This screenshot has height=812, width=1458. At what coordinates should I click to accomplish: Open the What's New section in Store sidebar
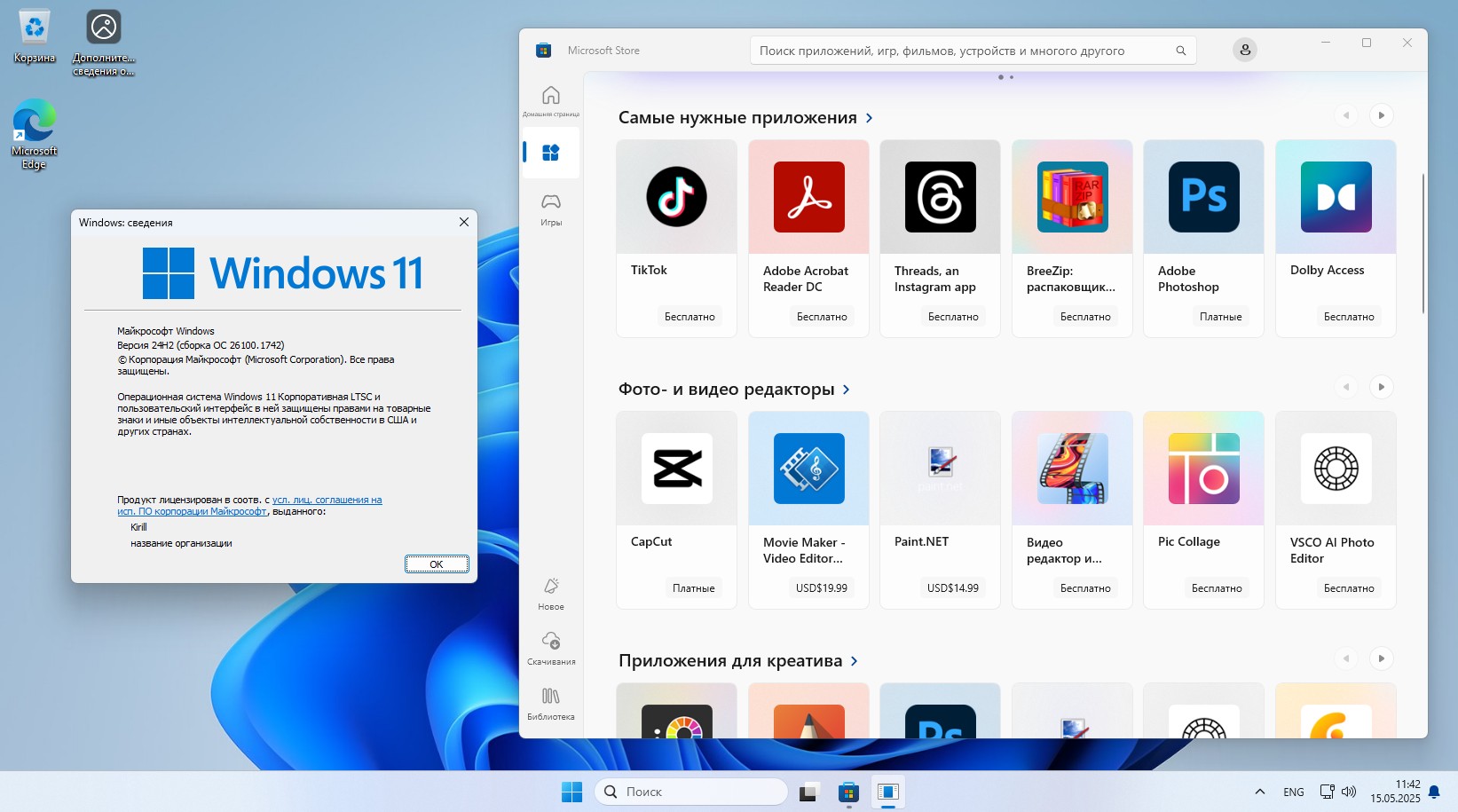551,594
